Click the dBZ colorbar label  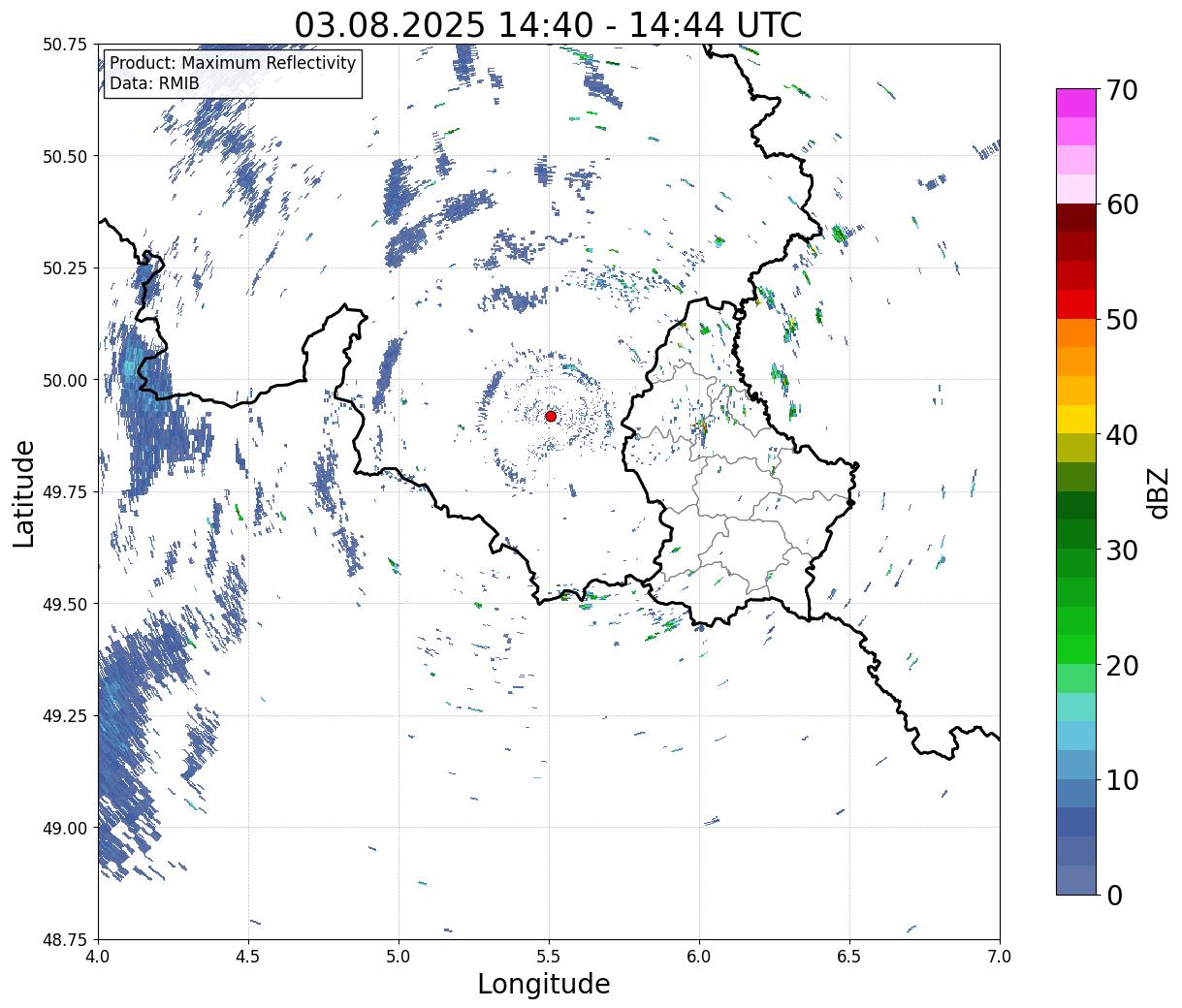click(x=1158, y=492)
